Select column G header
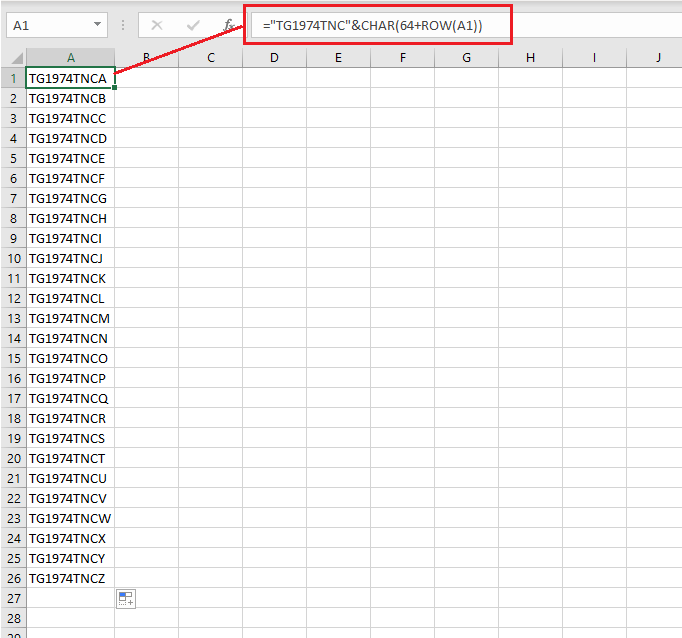 pyautogui.click(x=466, y=57)
